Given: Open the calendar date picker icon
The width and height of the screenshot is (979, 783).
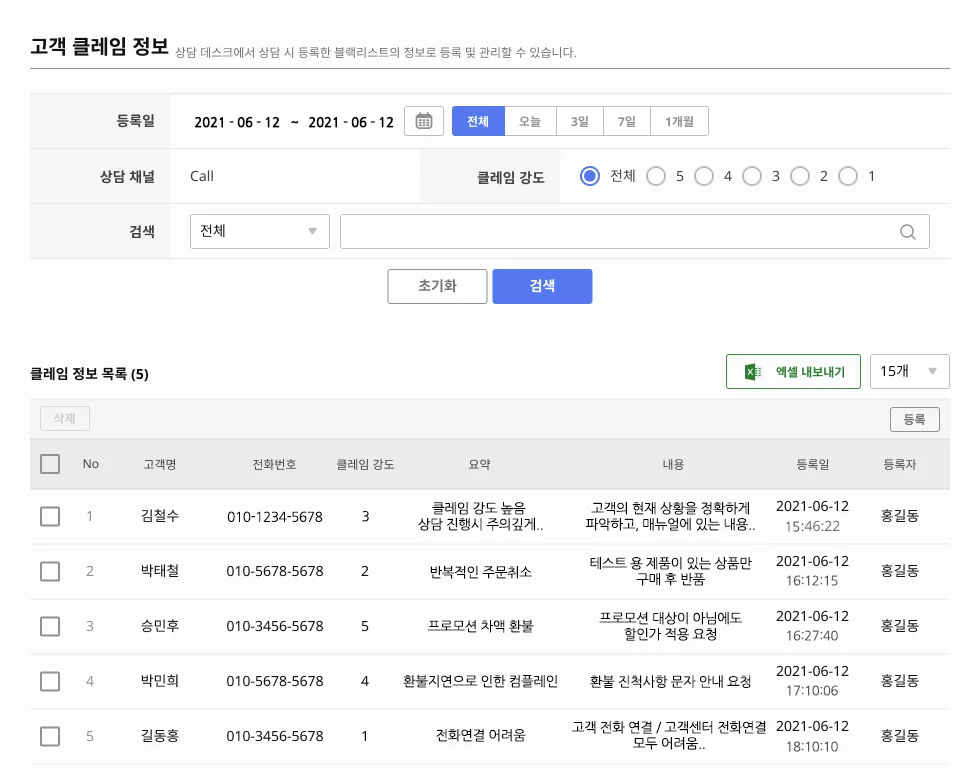Looking at the screenshot, I should 423,120.
